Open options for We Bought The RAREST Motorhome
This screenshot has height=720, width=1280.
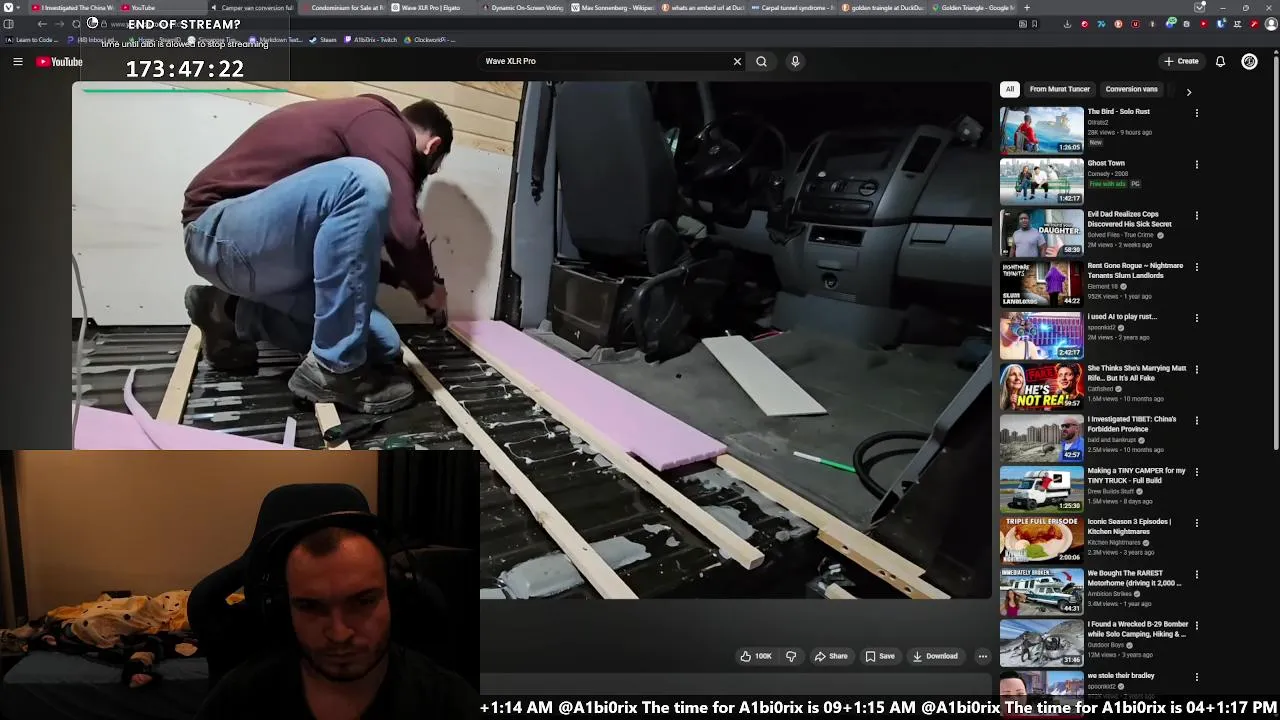pyautogui.click(x=1196, y=574)
